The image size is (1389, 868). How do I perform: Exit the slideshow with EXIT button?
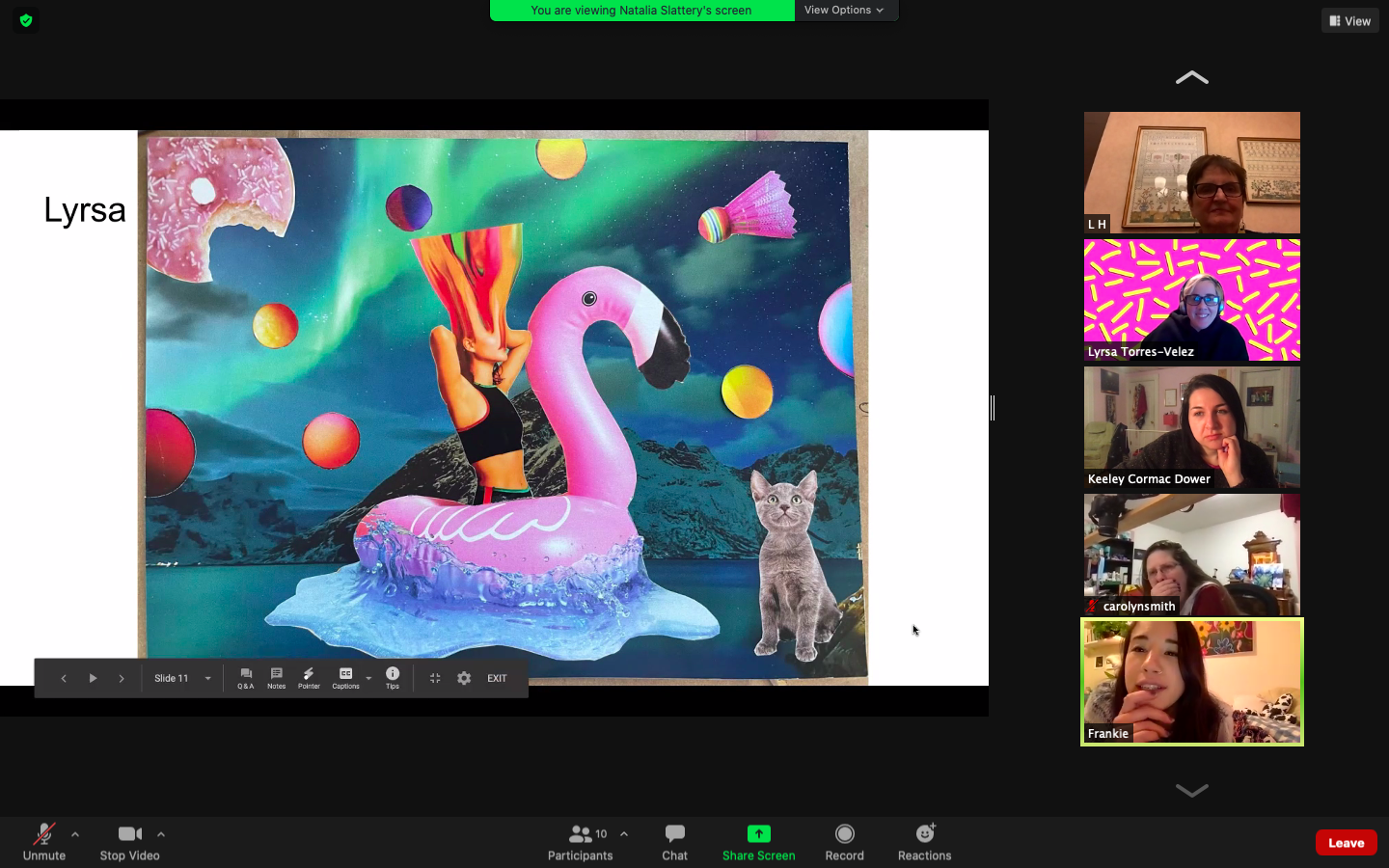point(497,678)
